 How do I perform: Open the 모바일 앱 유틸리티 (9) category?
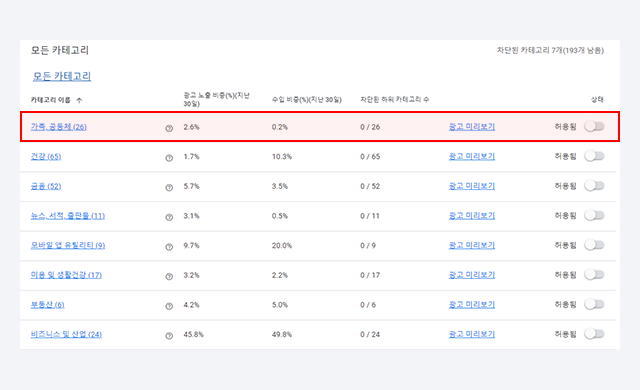tap(68, 246)
